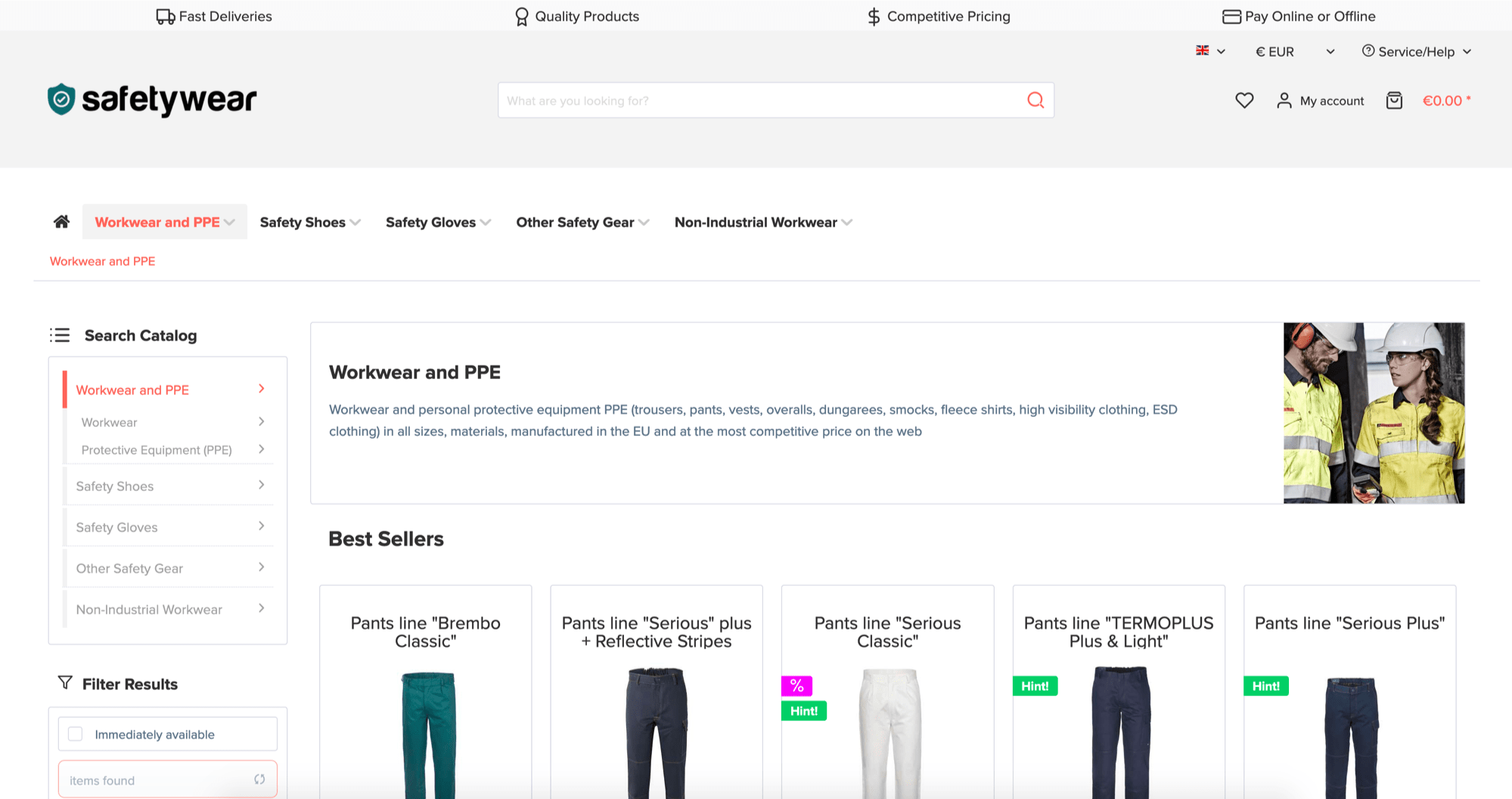The image size is (1512, 799).
Task: Click the search magnifier icon
Action: click(x=1035, y=100)
